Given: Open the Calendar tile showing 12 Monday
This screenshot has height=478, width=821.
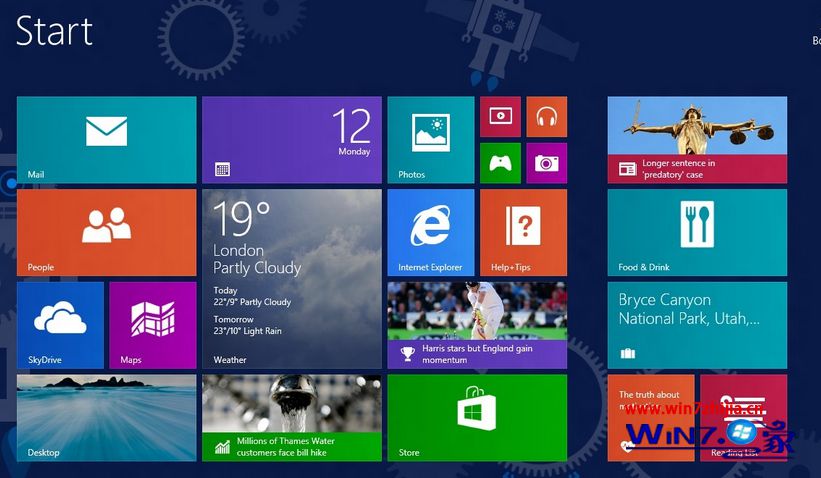Looking at the screenshot, I should [x=292, y=140].
